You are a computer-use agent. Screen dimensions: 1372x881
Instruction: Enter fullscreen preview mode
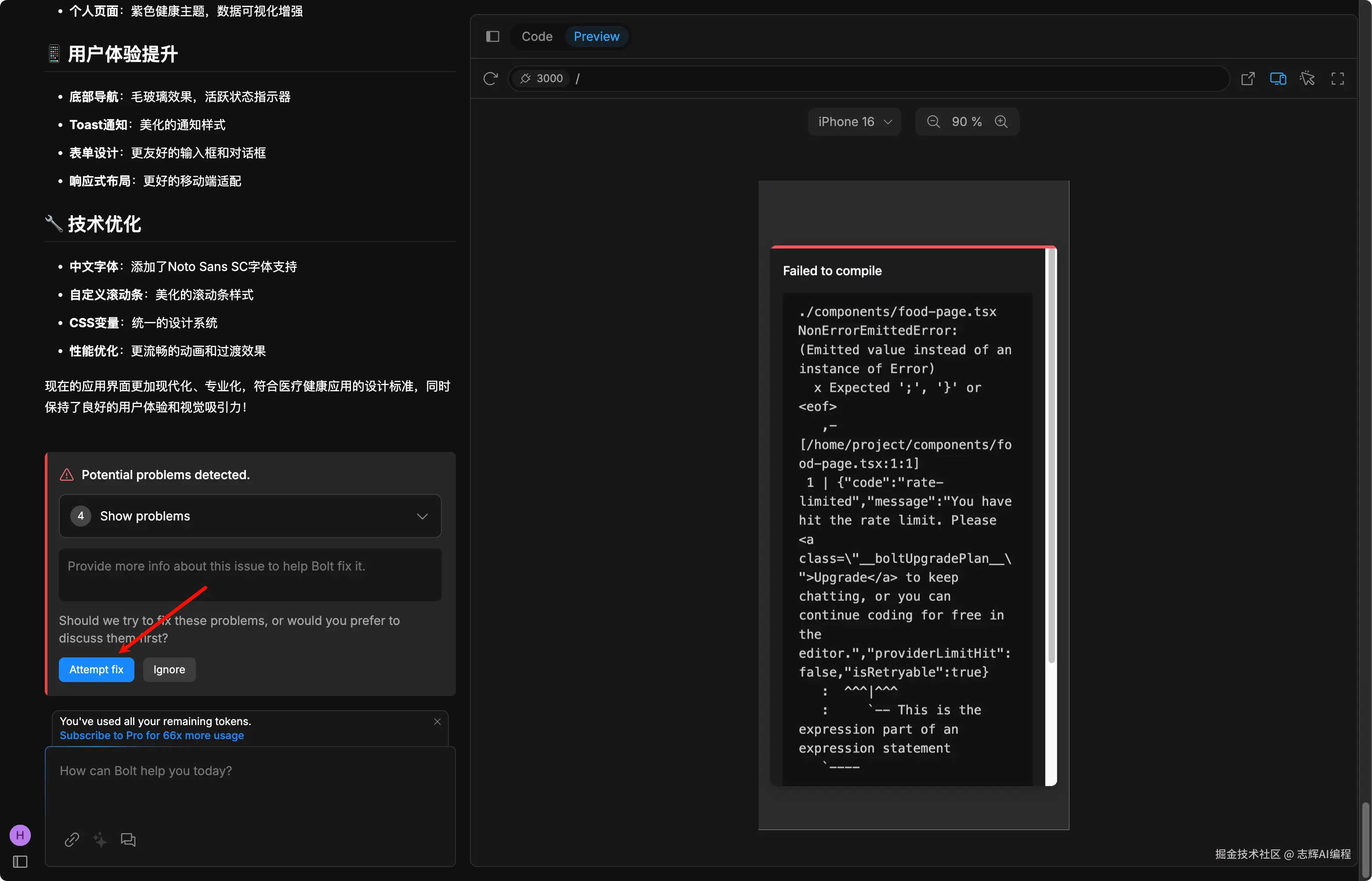(x=1337, y=78)
